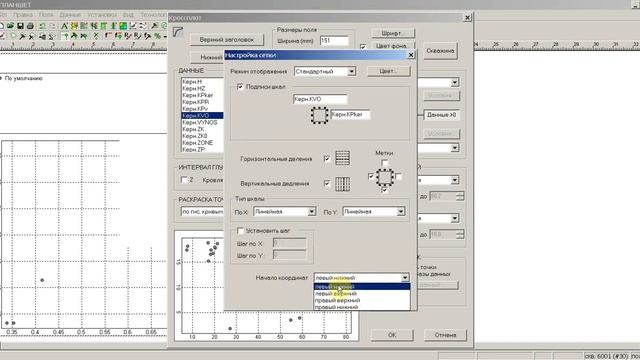The height and width of the screenshot is (360, 640).
Task: Click the Верхний заголовок button
Action: [227, 40]
